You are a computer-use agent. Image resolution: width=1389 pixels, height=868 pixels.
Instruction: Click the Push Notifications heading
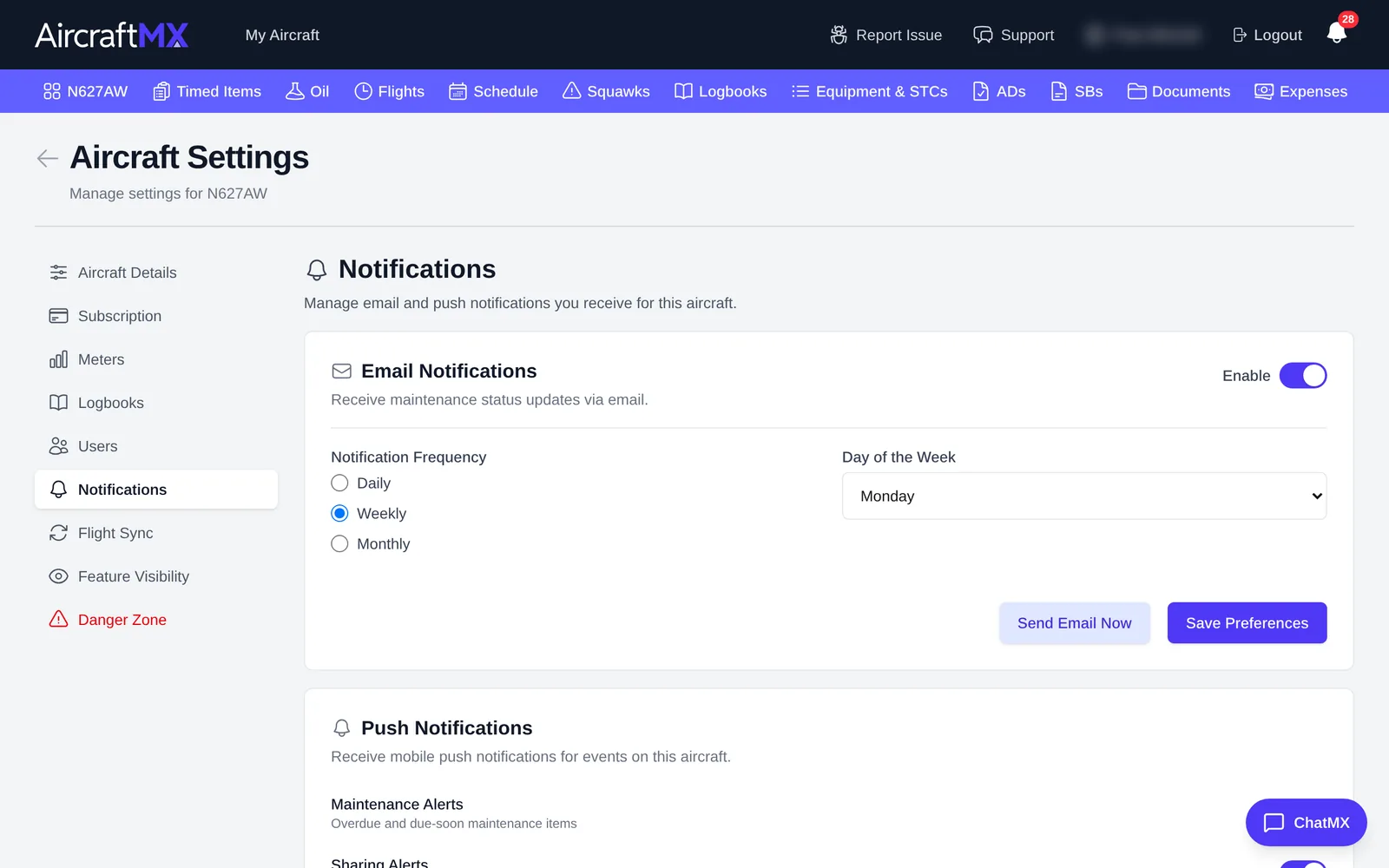pos(447,727)
